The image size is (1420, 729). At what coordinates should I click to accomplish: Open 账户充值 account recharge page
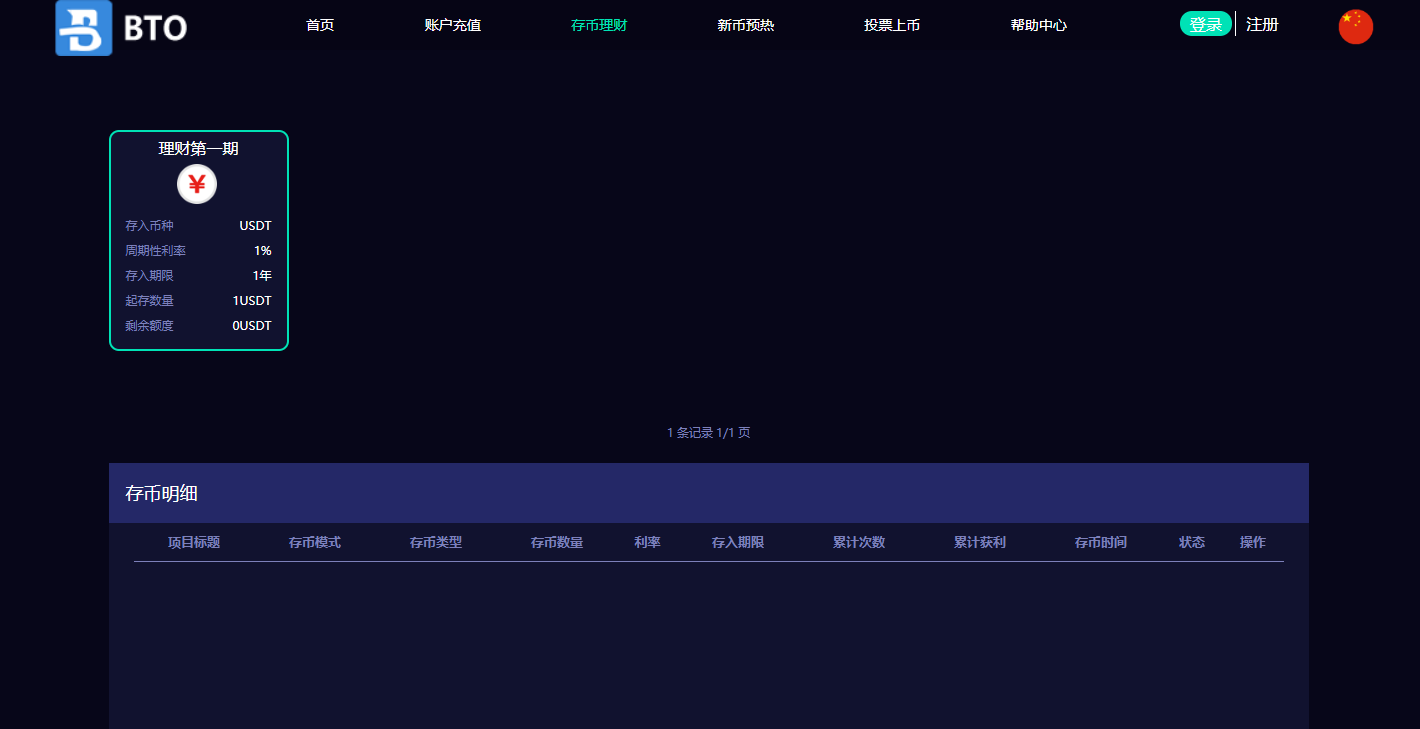tap(452, 25)
